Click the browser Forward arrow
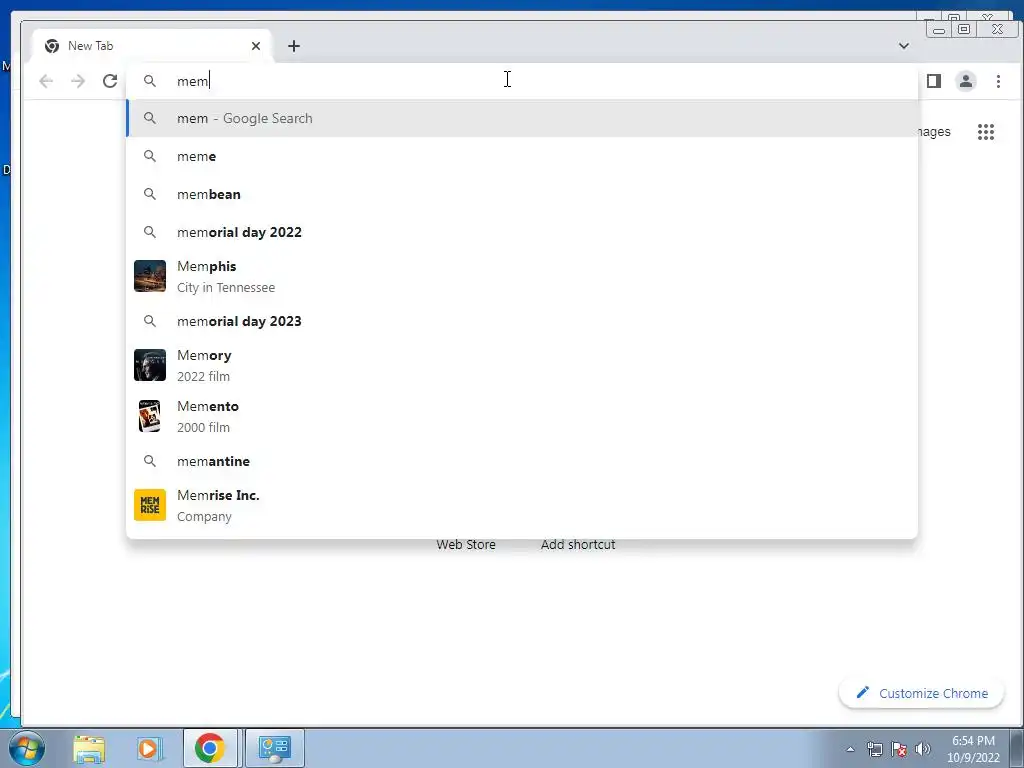 [x=78, y=81]
